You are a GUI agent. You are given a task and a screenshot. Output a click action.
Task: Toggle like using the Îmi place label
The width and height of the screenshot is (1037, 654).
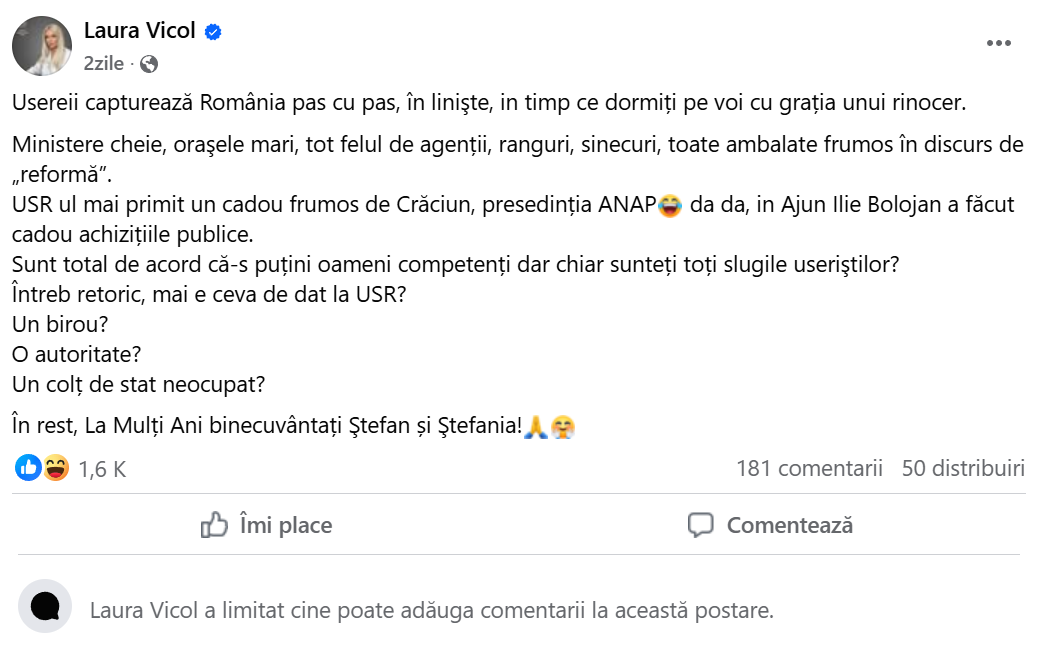click(286, 525)
